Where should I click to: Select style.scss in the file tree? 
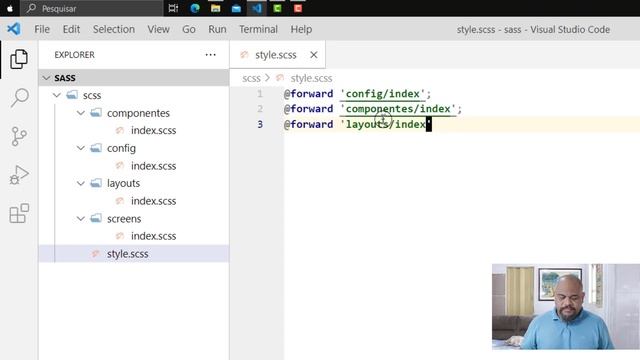point(127,253)
